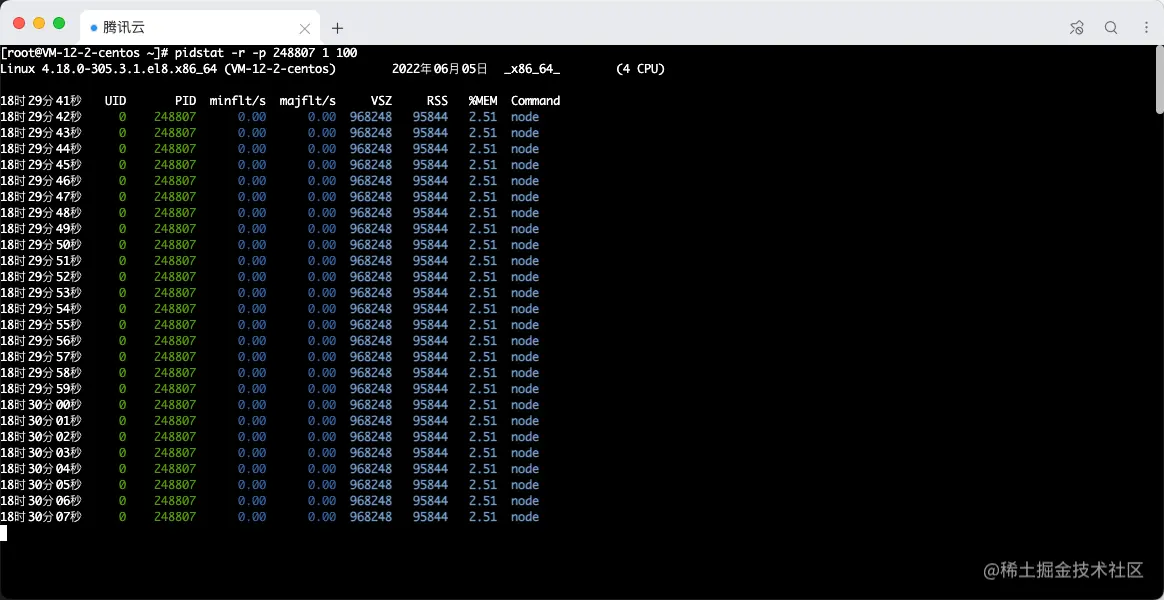Click timestamp 18时30分02秒
Screen dimensions: 1164x600
(41, 436)
